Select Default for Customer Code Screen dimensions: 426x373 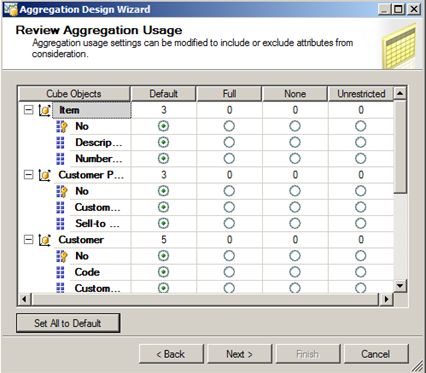pos(163,272)
